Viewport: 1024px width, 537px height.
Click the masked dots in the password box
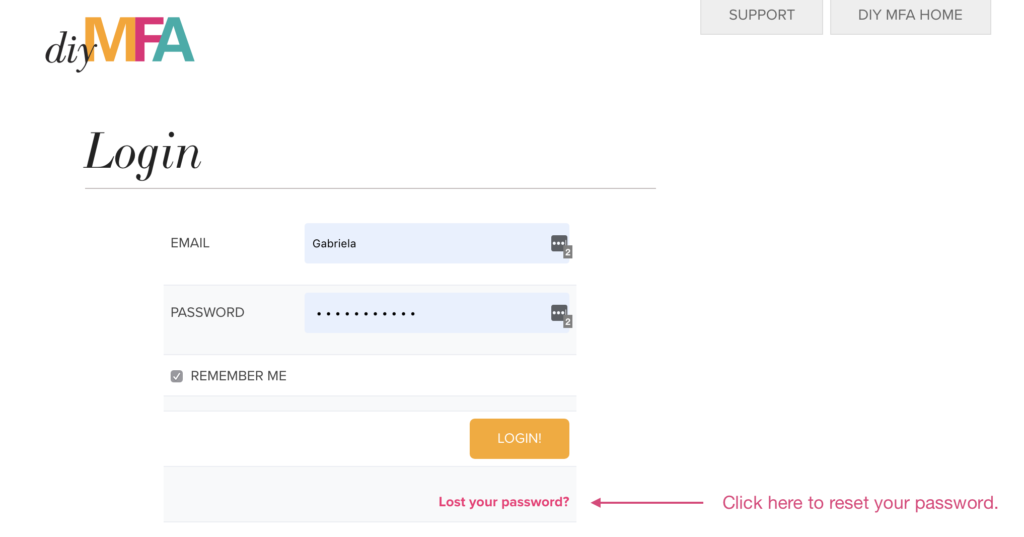[x=366, y=314]
